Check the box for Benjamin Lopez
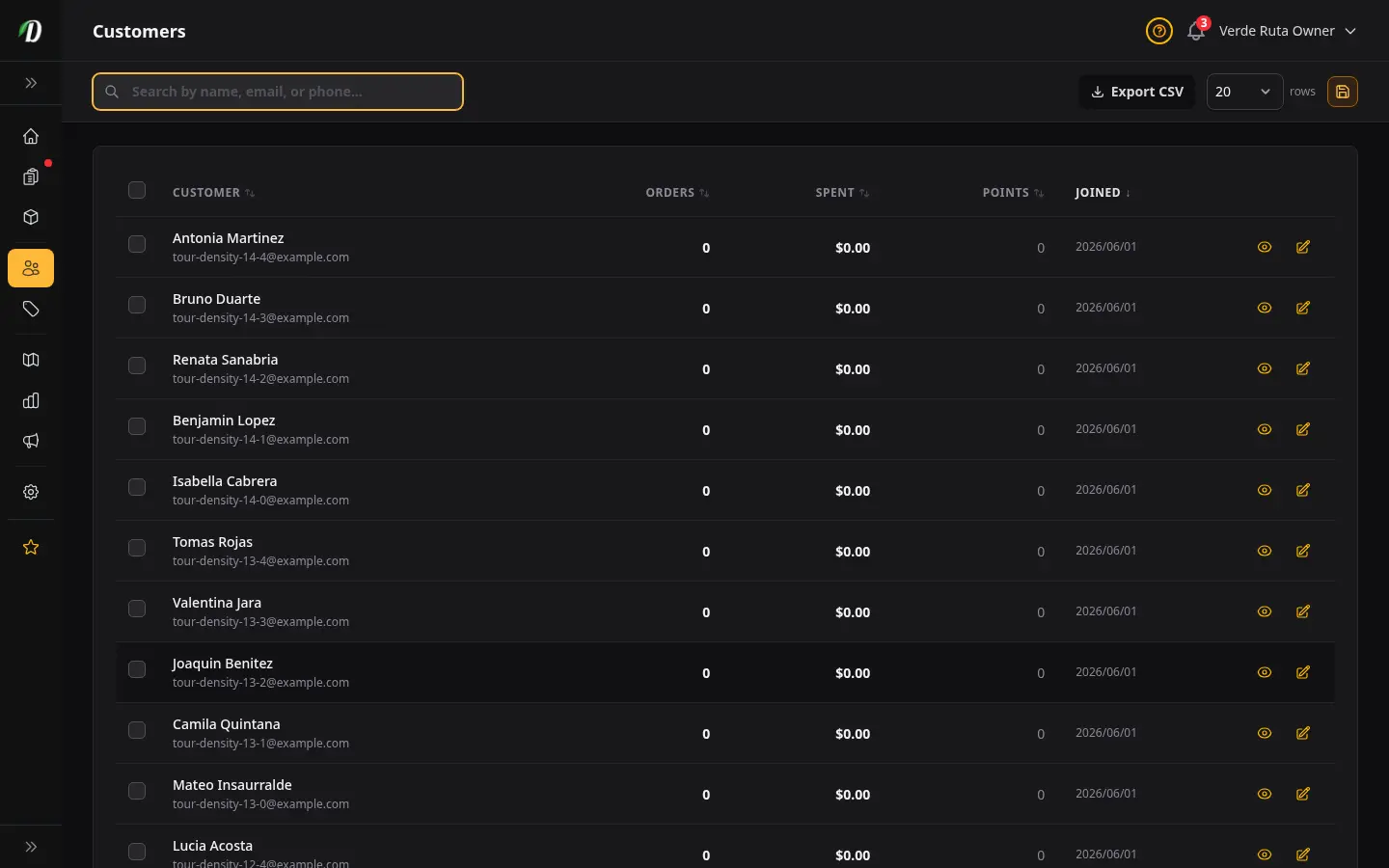 tap(137, 426)
